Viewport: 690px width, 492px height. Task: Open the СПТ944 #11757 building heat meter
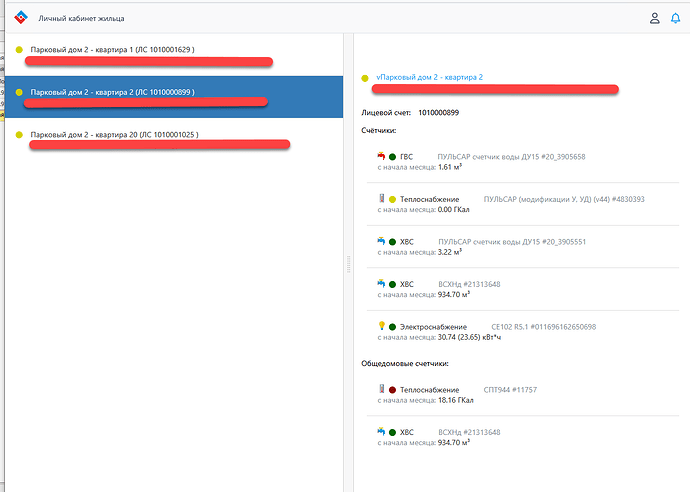pos(510,389)
